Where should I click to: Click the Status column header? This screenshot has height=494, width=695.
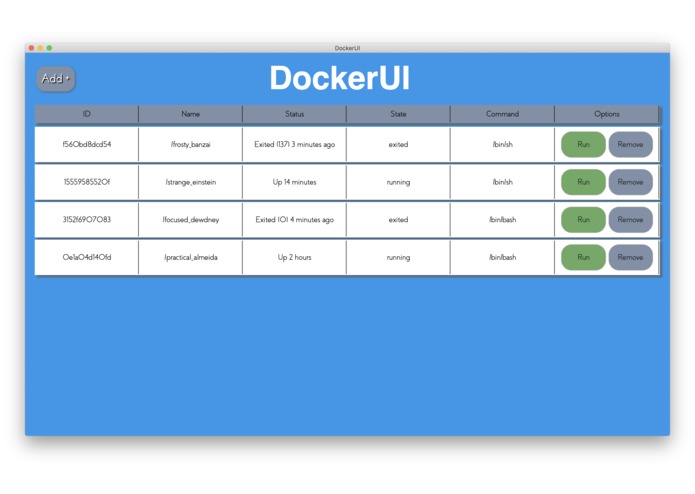pos(294,114)
